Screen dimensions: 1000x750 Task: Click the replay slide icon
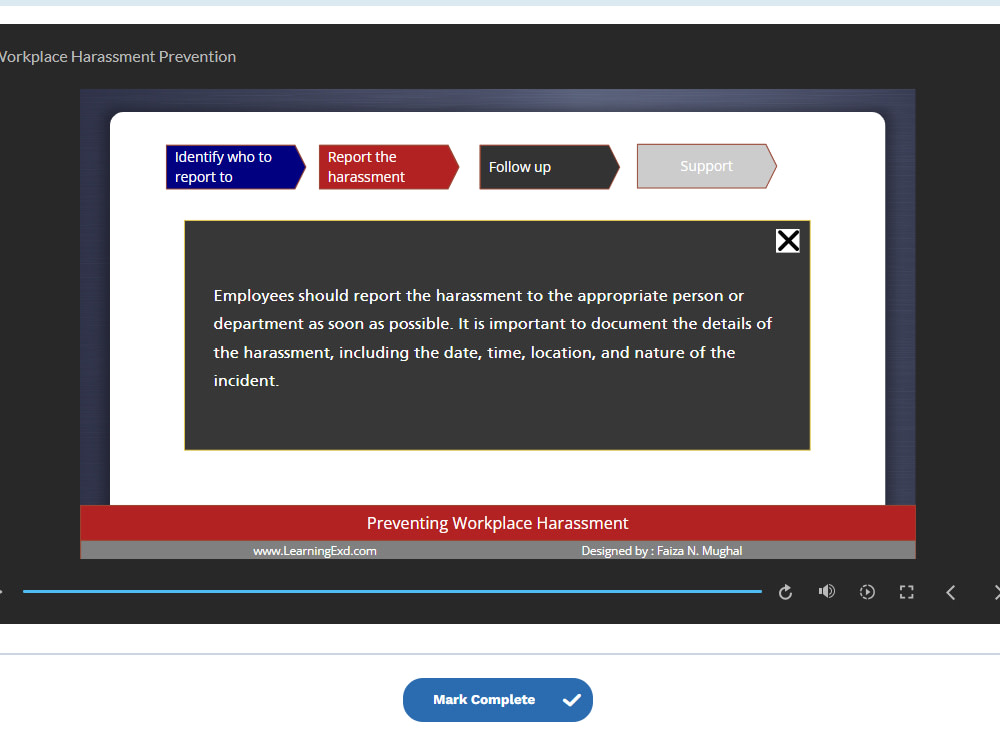pyautogui.click(x=786, y=592)
